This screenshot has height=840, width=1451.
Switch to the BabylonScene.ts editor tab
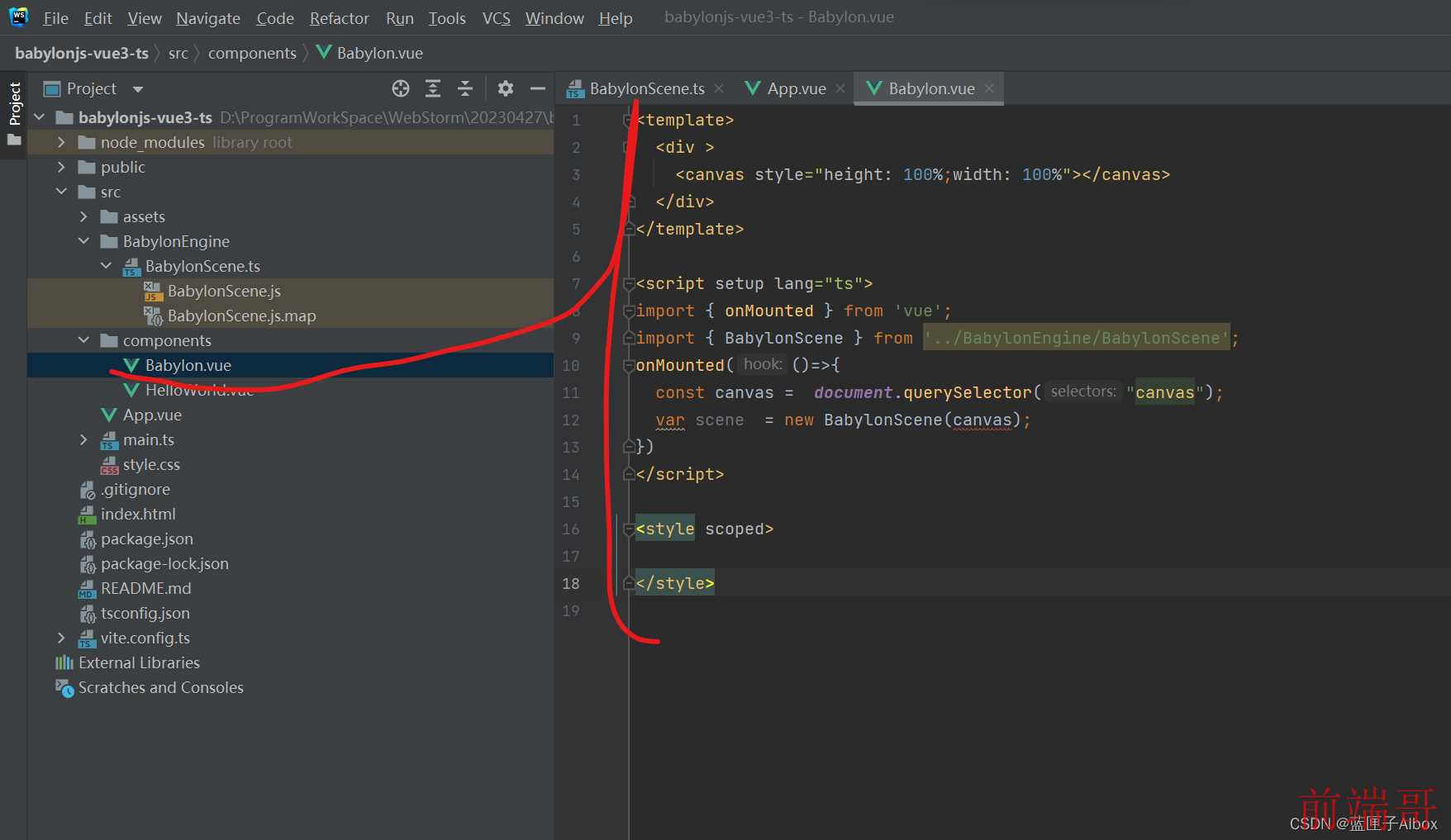[x=646, y=88]
